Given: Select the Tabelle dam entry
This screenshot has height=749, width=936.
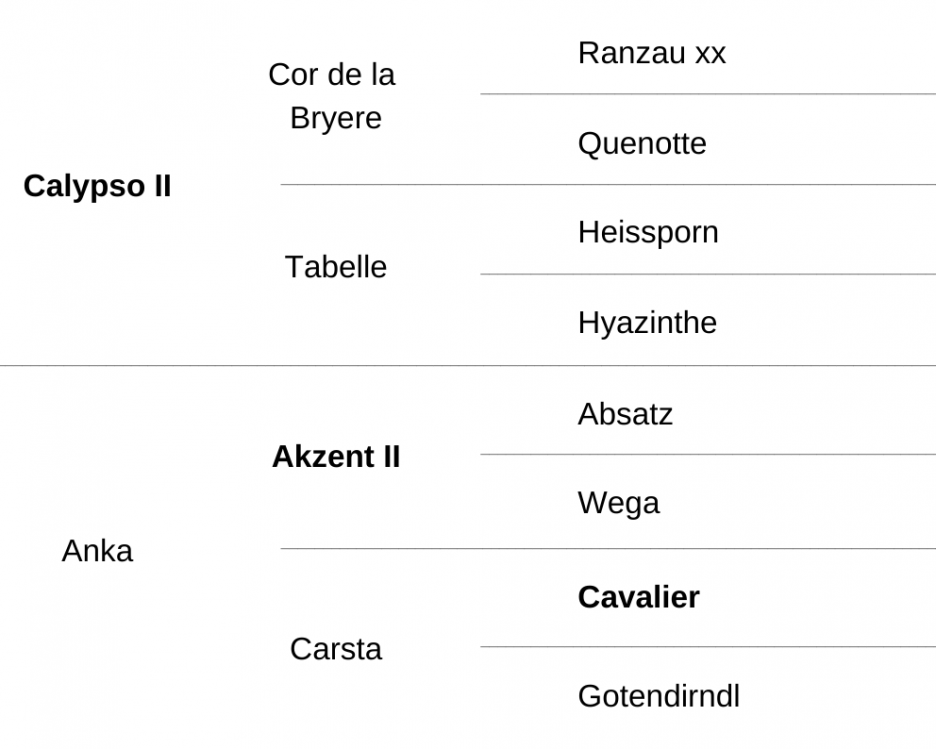Looking at the screenshot, I should [335, 267].
